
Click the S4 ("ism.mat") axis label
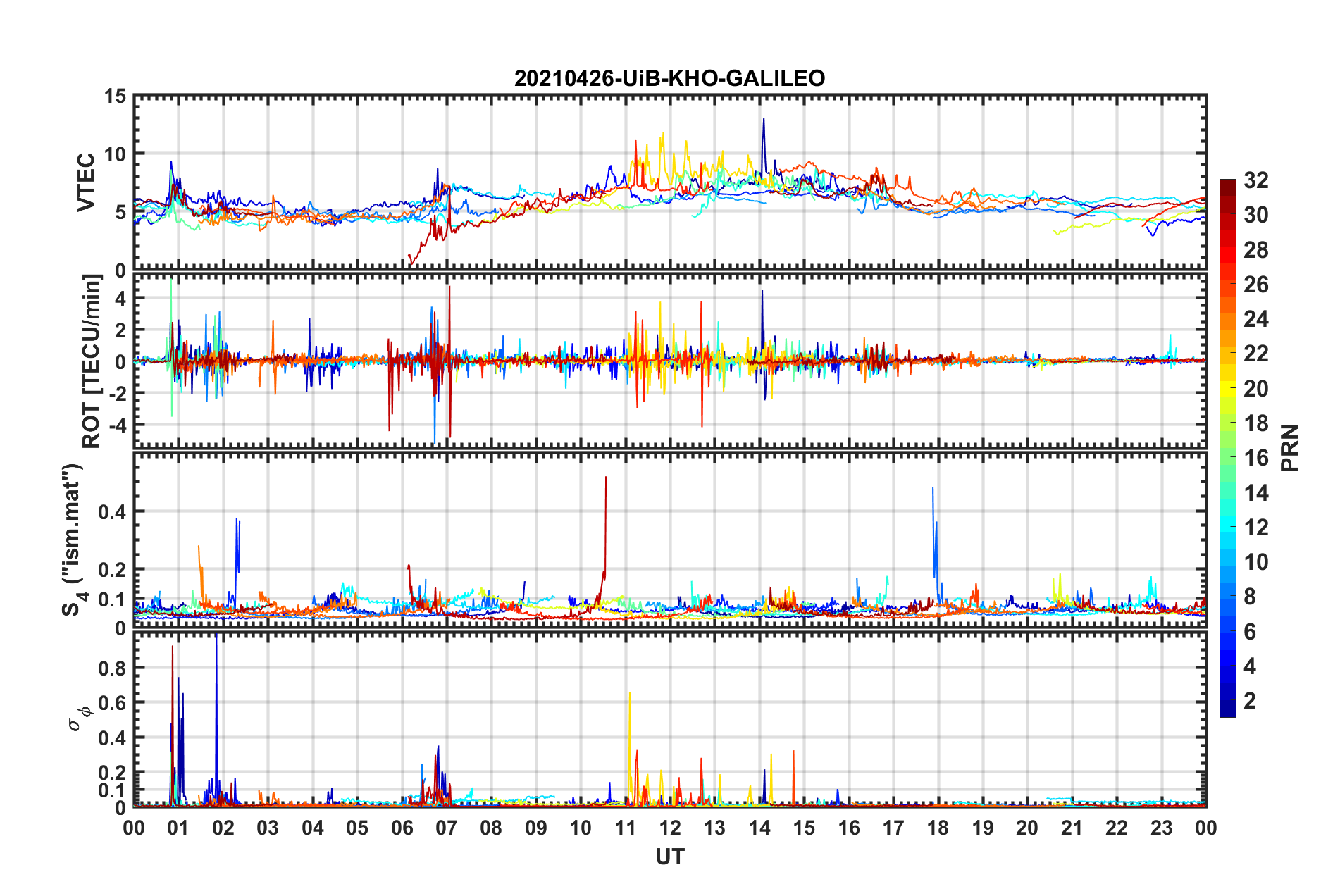[73, 540]
